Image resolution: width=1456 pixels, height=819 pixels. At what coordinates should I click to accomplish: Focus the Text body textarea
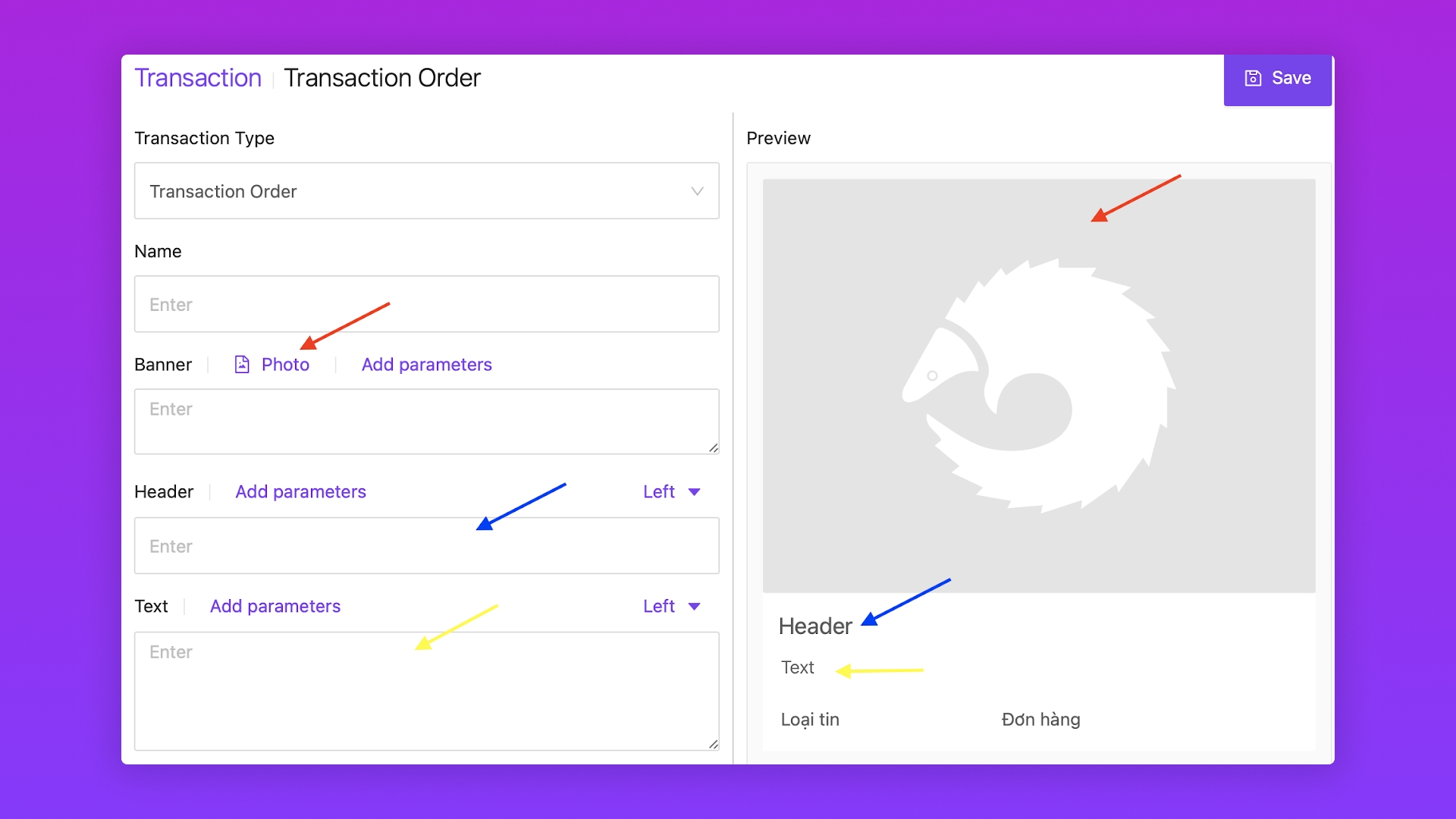pos(426,691)
